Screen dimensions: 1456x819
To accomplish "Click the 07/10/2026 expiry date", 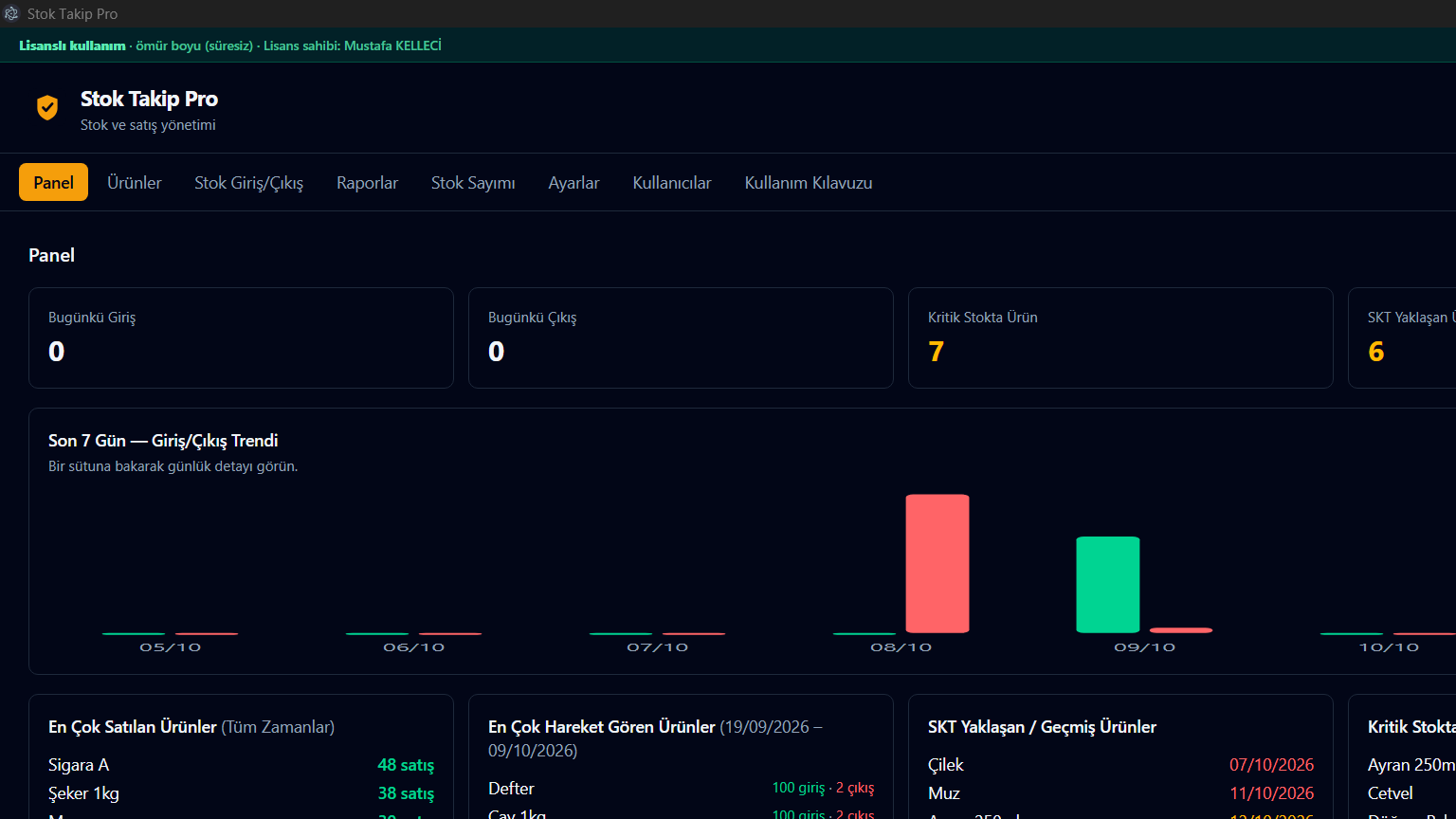I will 1272,765.
